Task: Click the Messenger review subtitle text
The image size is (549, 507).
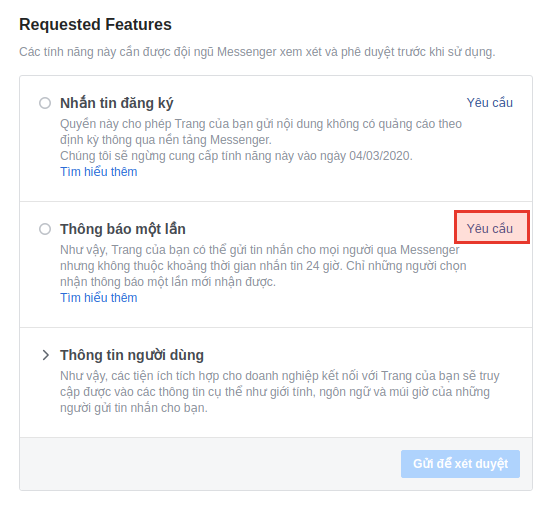Action: 257,52
